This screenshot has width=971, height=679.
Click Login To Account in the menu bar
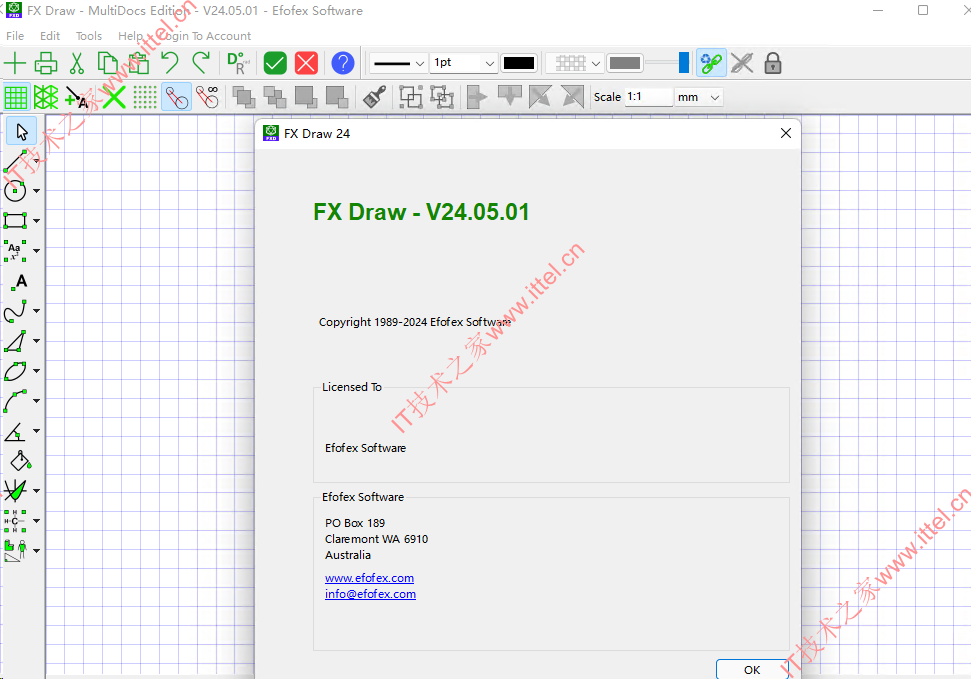(x=205, y=36)
